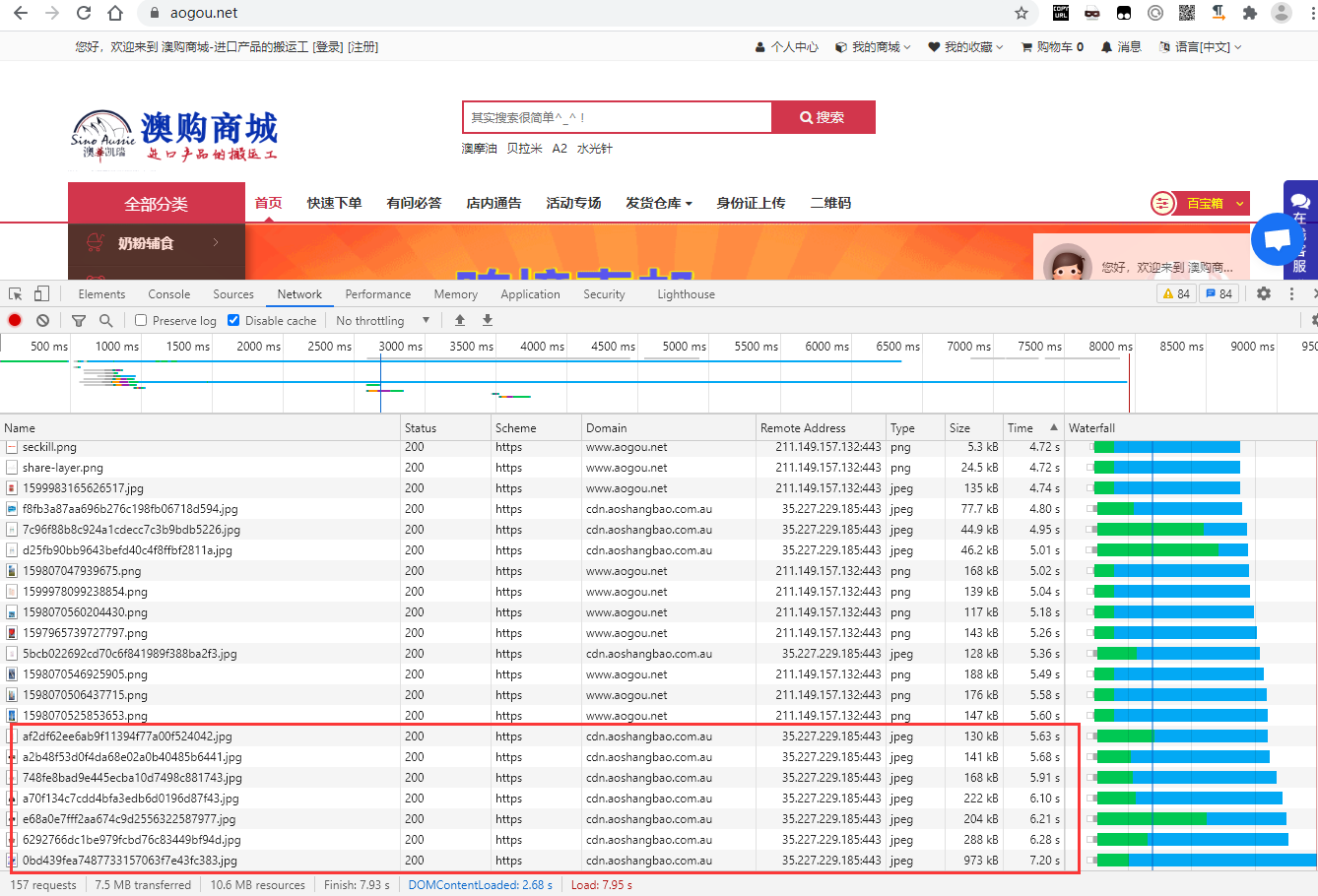1318x896 pixels.
Task: Open DevTools more options menu
Action: click(1291, 293)
